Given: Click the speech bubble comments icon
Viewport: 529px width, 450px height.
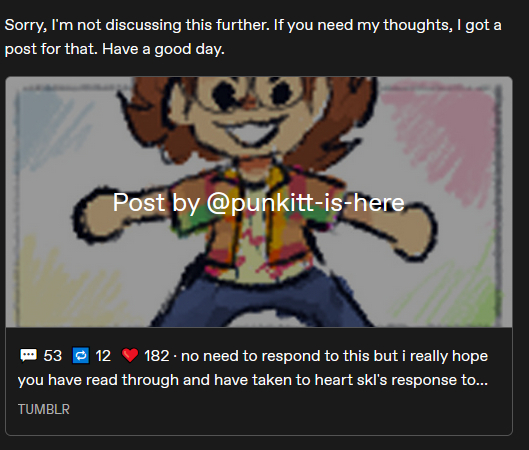Looking at the screenshot, I should (x=28, y=355).
